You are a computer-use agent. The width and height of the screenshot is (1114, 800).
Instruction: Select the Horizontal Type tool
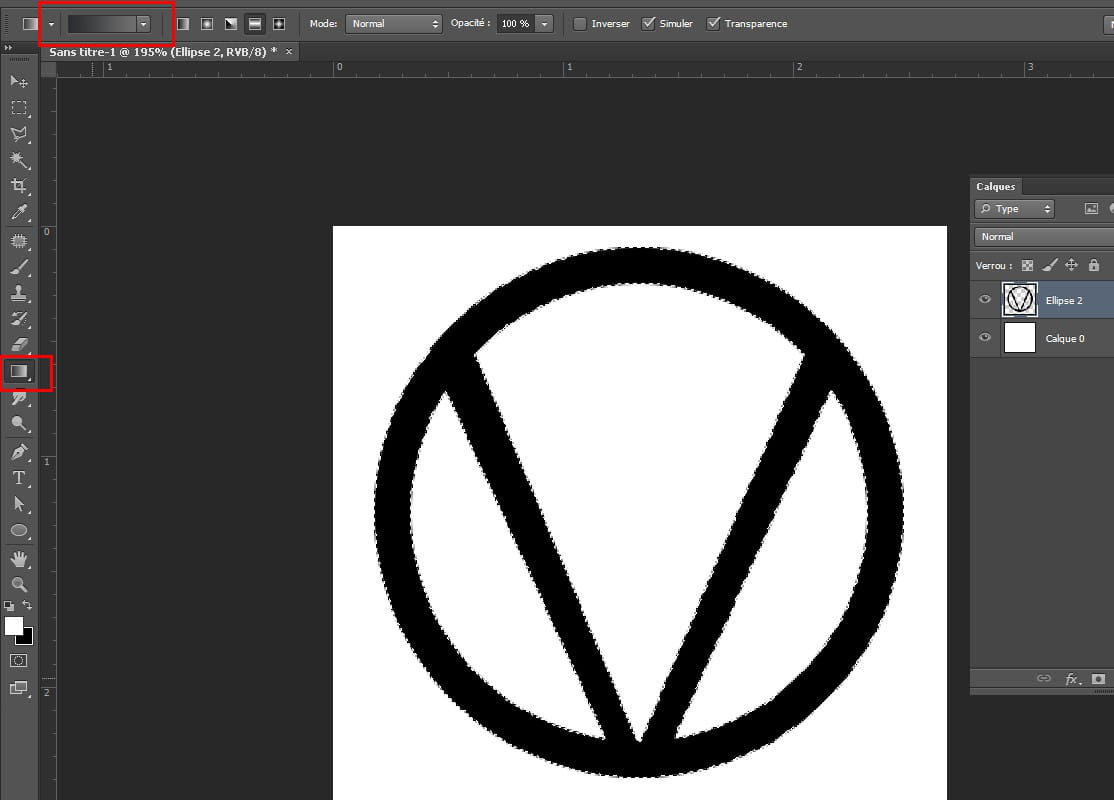pos(19,478)
